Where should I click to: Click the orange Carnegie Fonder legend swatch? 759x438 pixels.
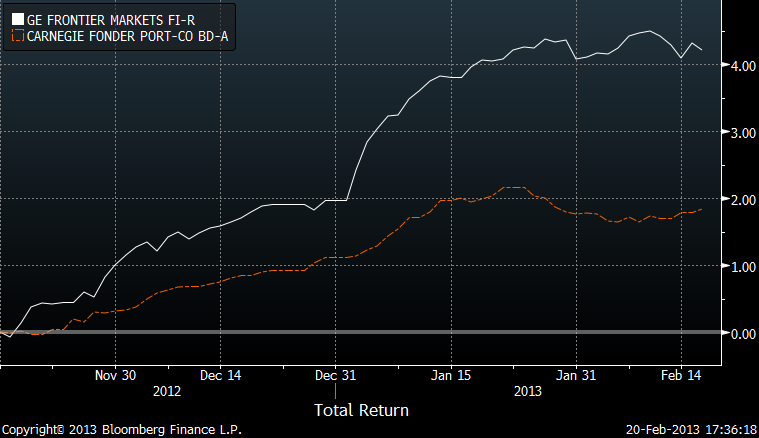pyautogui.click(x=18, y=36)
